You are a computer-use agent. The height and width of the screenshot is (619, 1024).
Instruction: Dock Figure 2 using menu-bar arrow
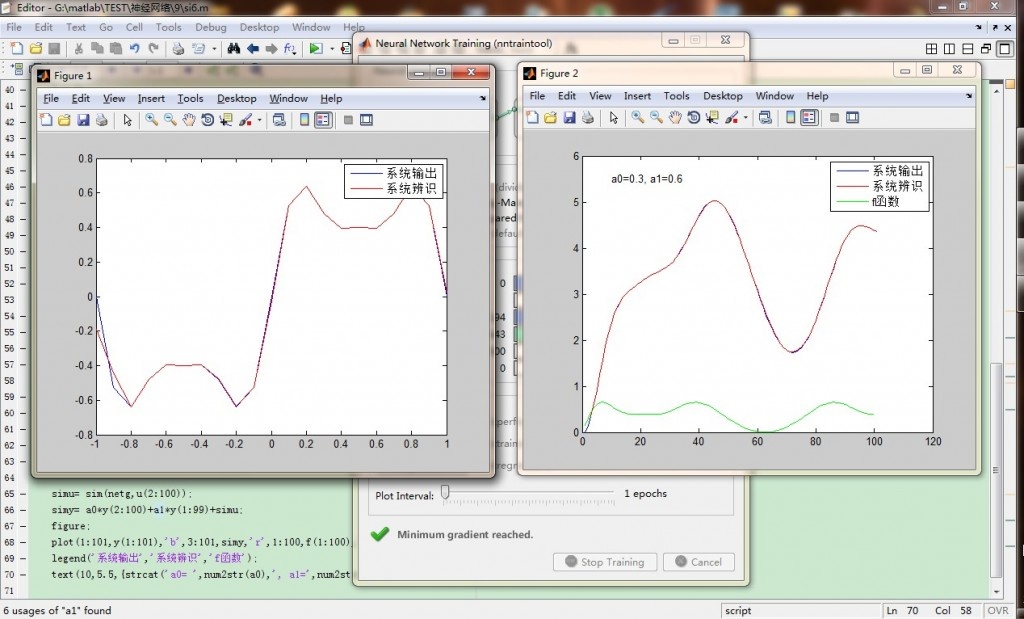pos(968,96)
